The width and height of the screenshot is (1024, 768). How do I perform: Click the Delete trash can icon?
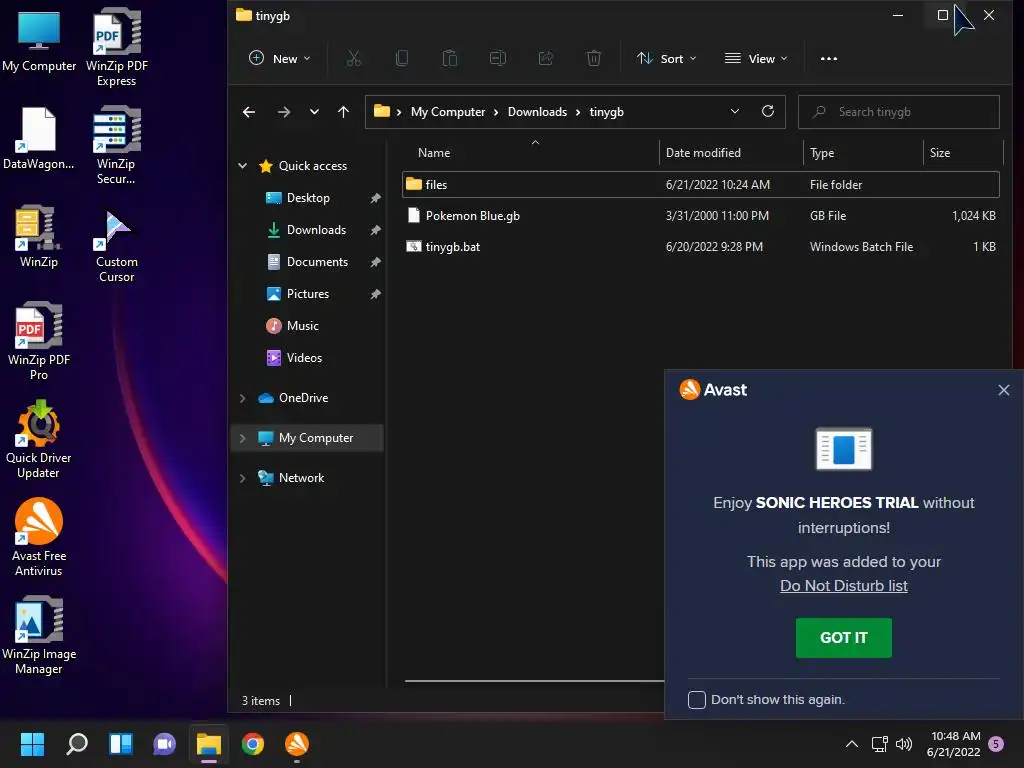click(x=594, y=59)
